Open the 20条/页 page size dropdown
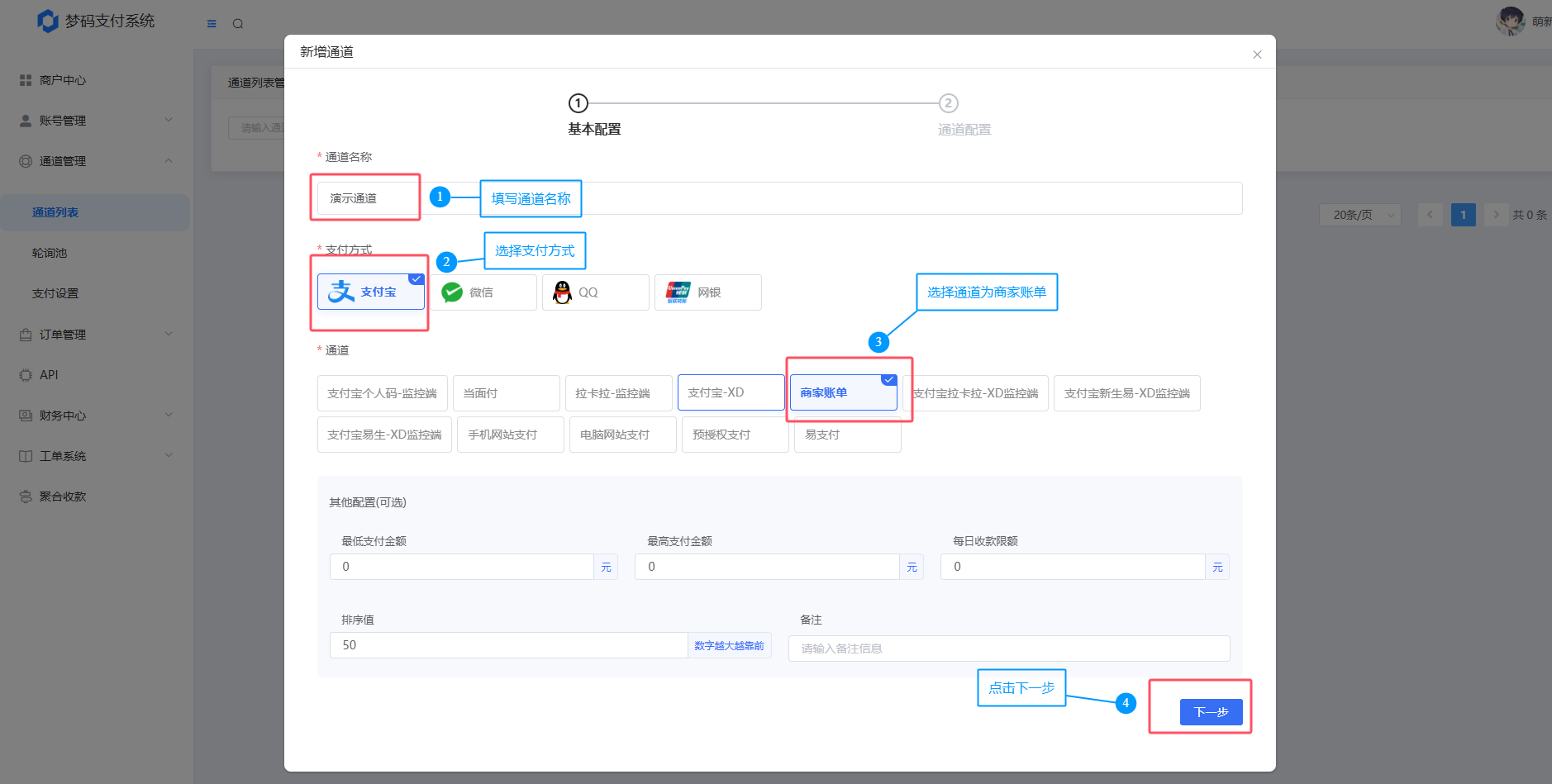 tap(1359, 215)
